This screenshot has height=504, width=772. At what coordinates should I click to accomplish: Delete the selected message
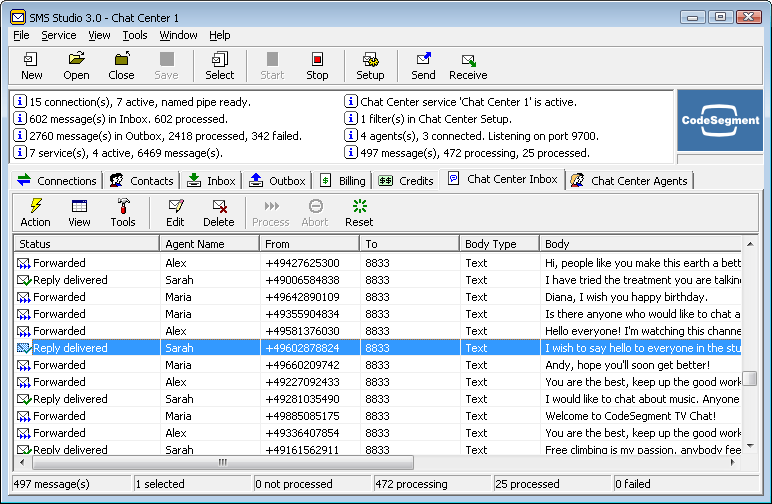pyautogui.click(x=218, y=213)
